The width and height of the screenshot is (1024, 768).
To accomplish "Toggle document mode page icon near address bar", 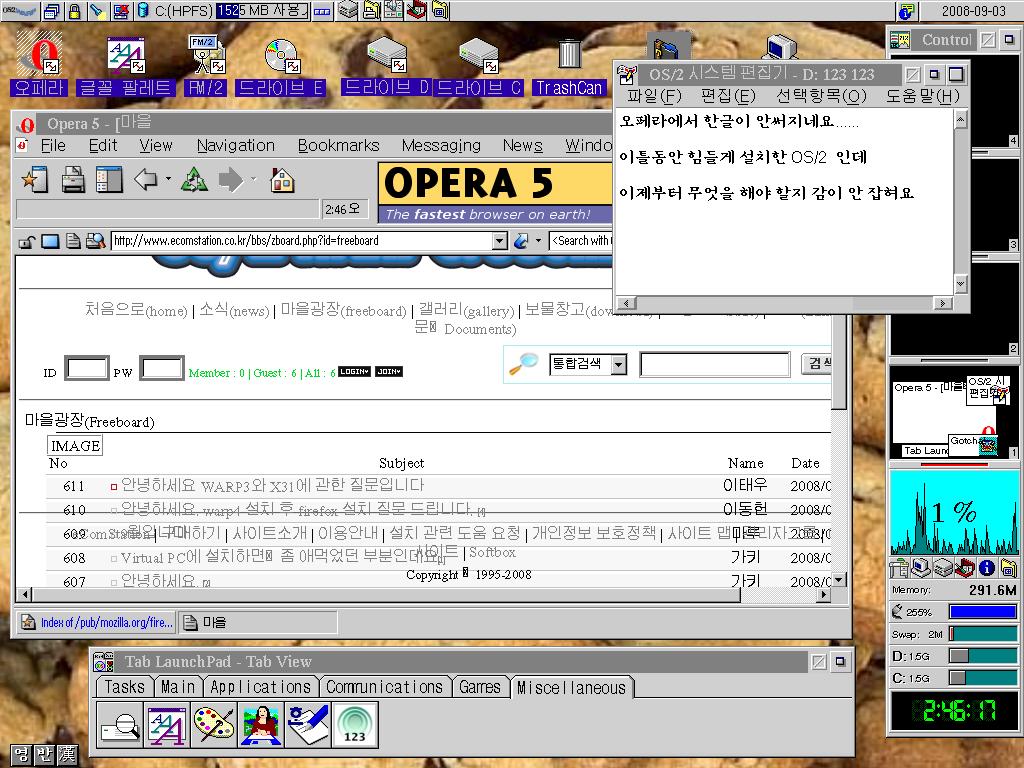I will pyautogui.click(x=73, y=241).
